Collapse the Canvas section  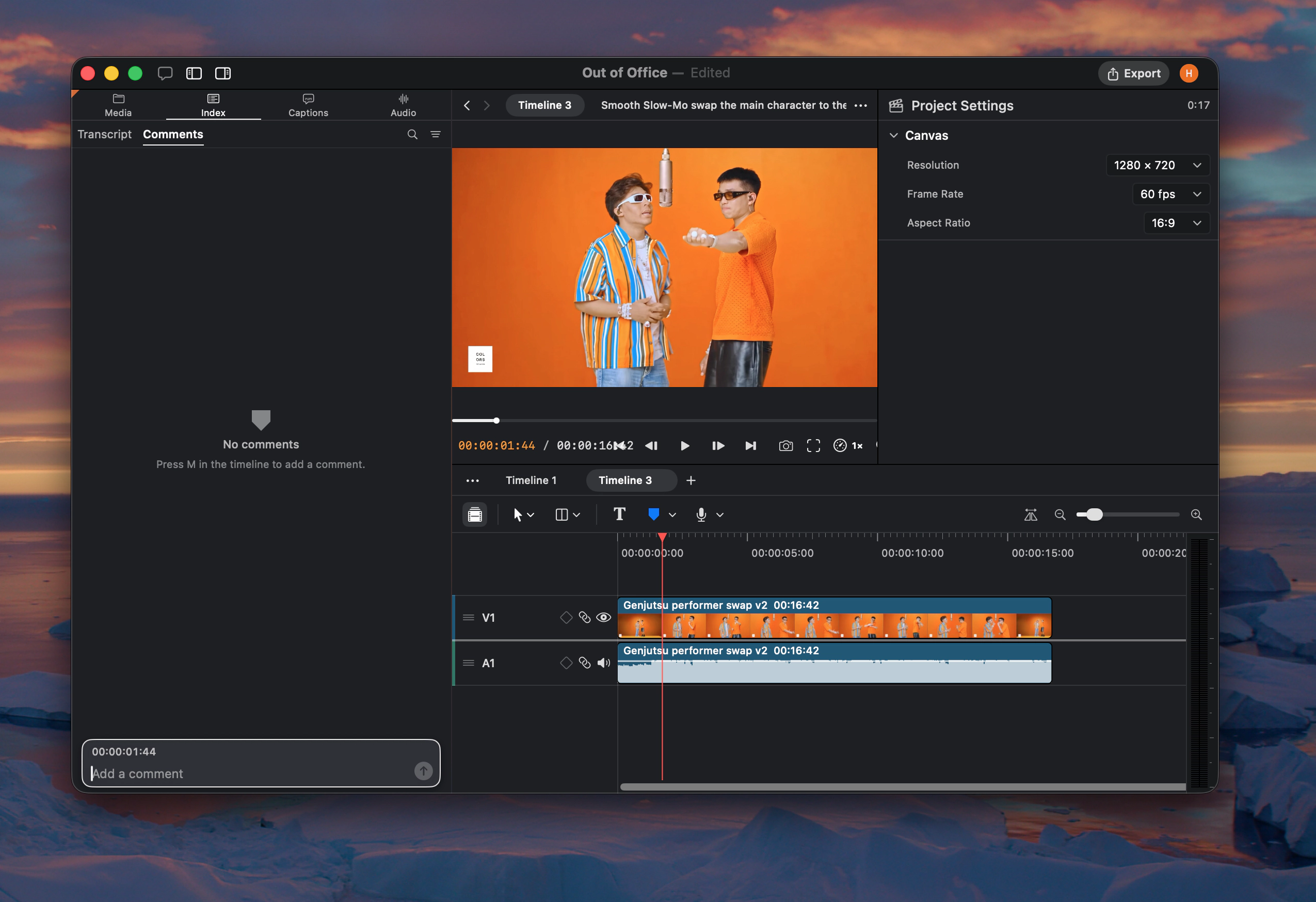coord(893,135)
